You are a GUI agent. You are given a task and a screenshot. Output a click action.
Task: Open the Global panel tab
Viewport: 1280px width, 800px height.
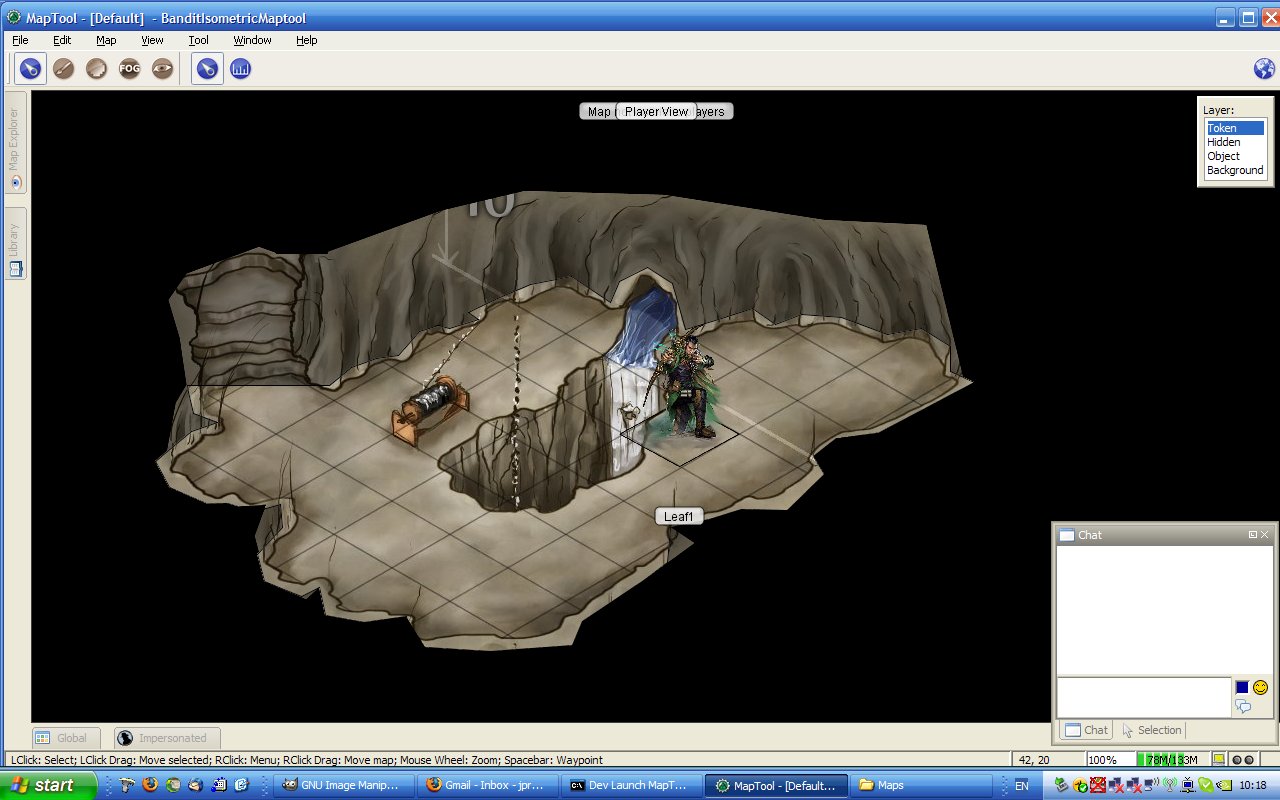click(x=66, y=738)
